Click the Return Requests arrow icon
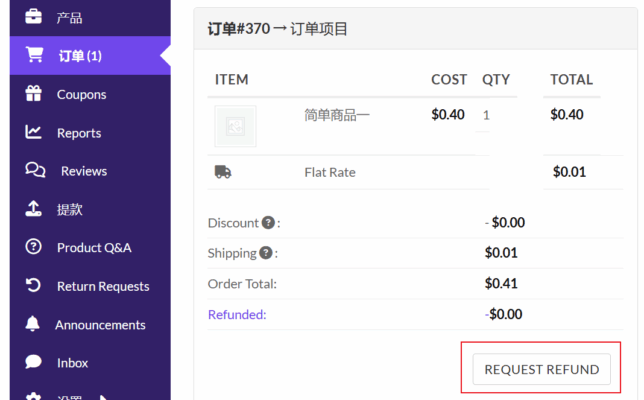The width and height of the screenshot is (644, 400). coord(34,286)
